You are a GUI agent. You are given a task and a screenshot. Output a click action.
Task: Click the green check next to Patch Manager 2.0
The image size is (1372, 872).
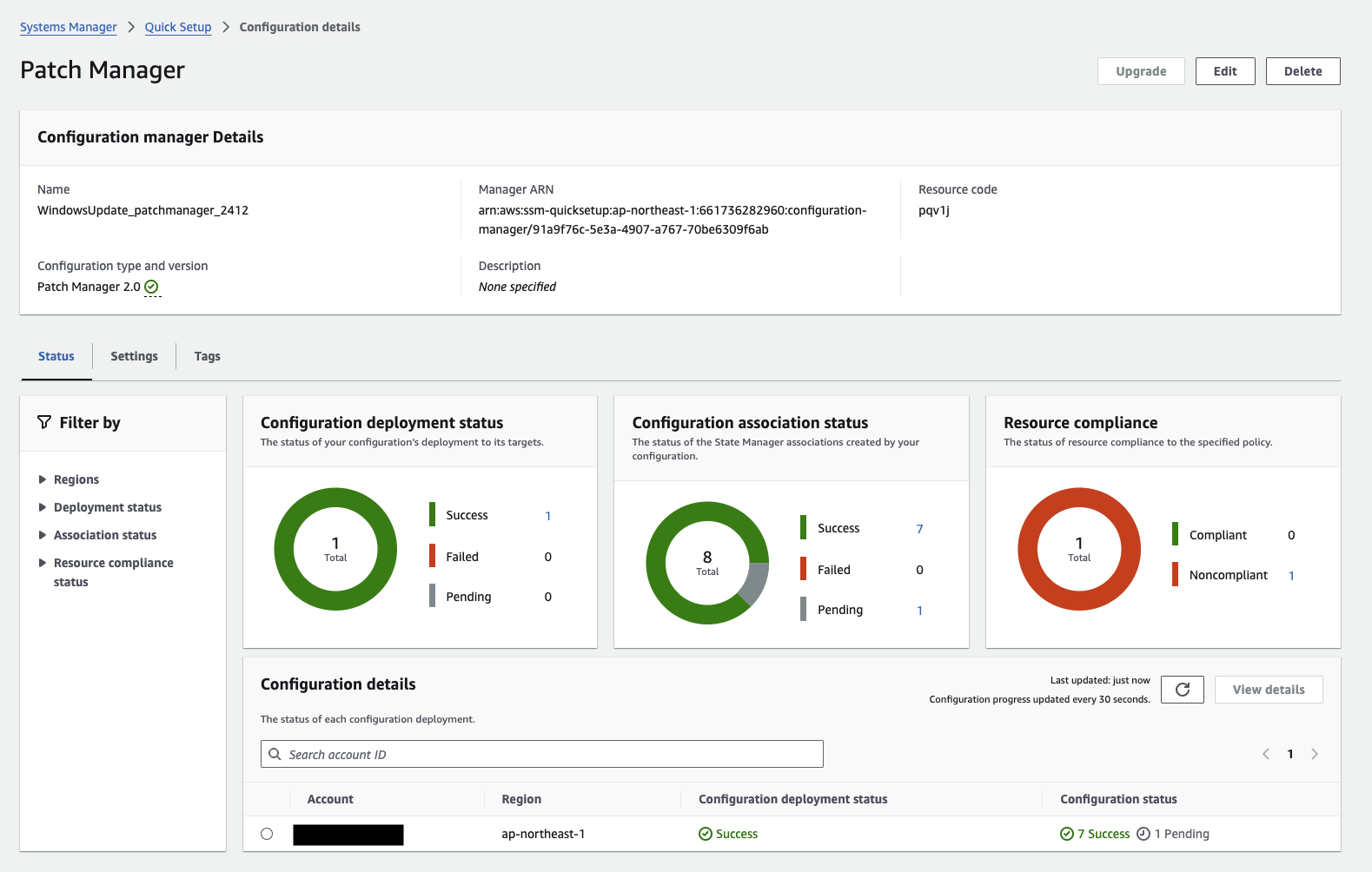pyautogui.click(x=151, y=287)
